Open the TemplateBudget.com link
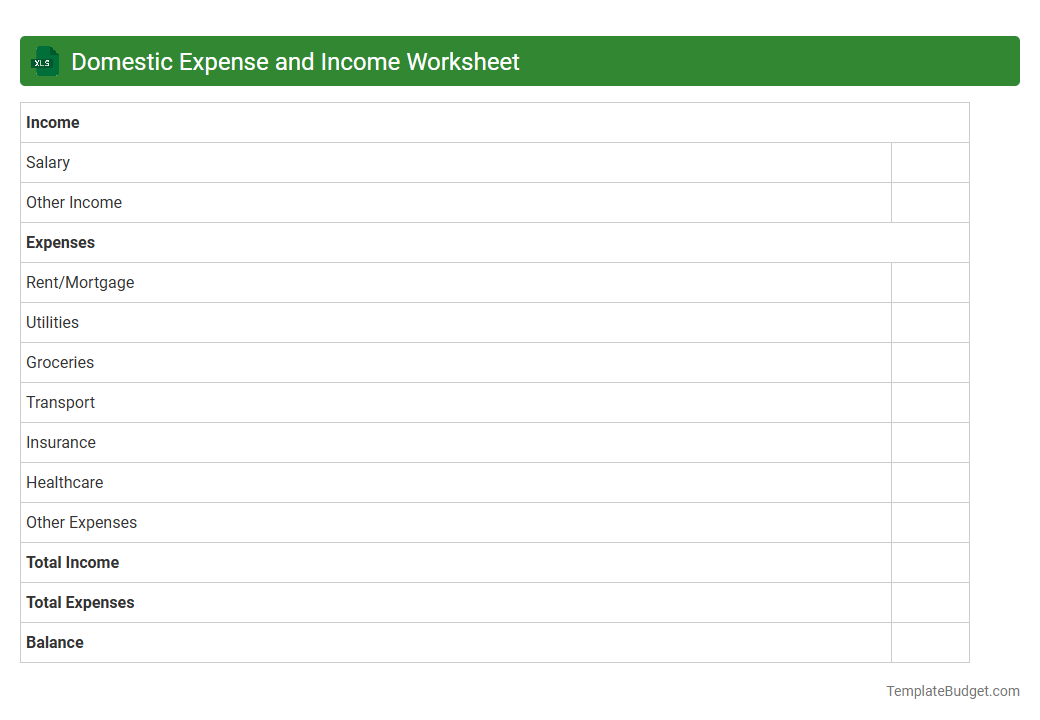This screenshot has width=1040, height=720. click(x=952, y=690)
